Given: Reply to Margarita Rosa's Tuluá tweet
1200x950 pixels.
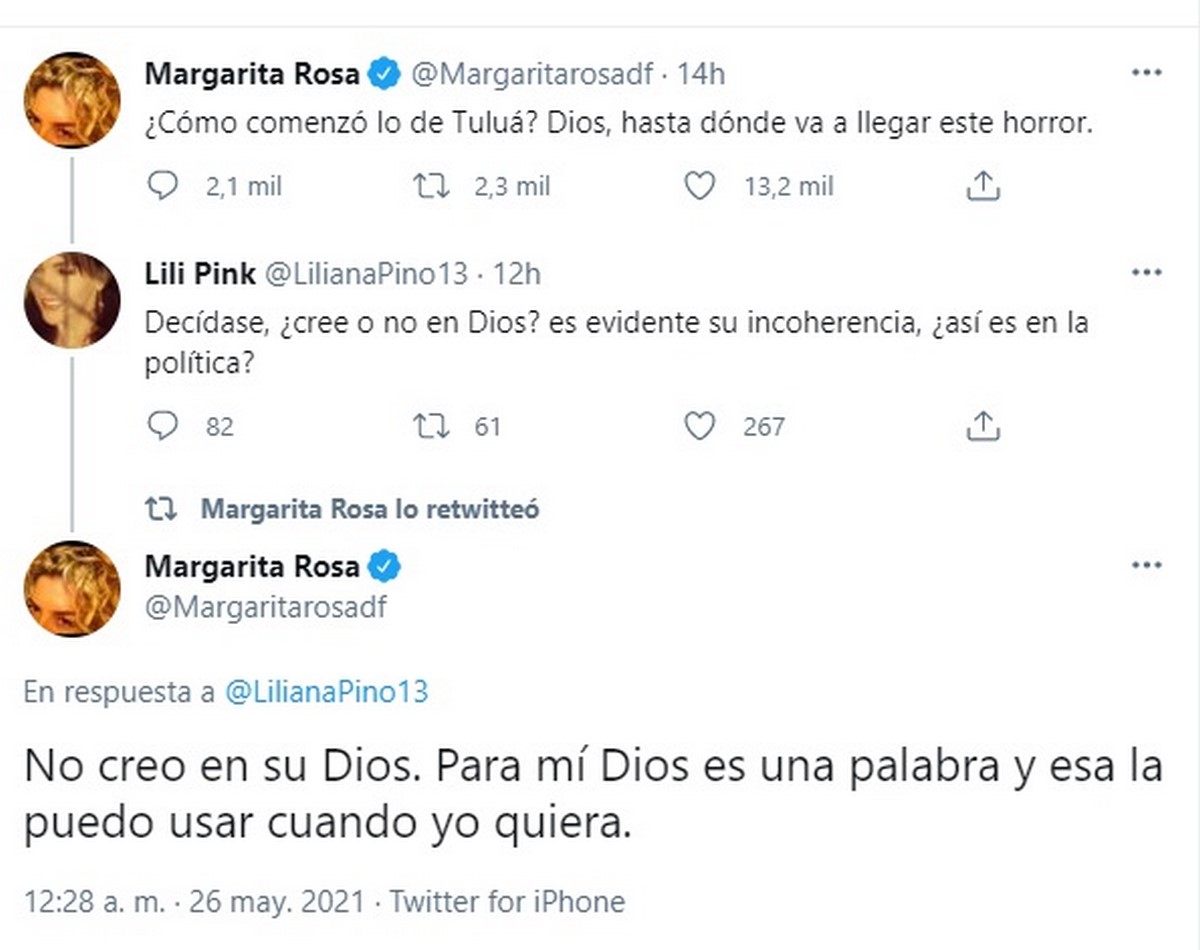Looking at the screenshot, I should 162,186.
